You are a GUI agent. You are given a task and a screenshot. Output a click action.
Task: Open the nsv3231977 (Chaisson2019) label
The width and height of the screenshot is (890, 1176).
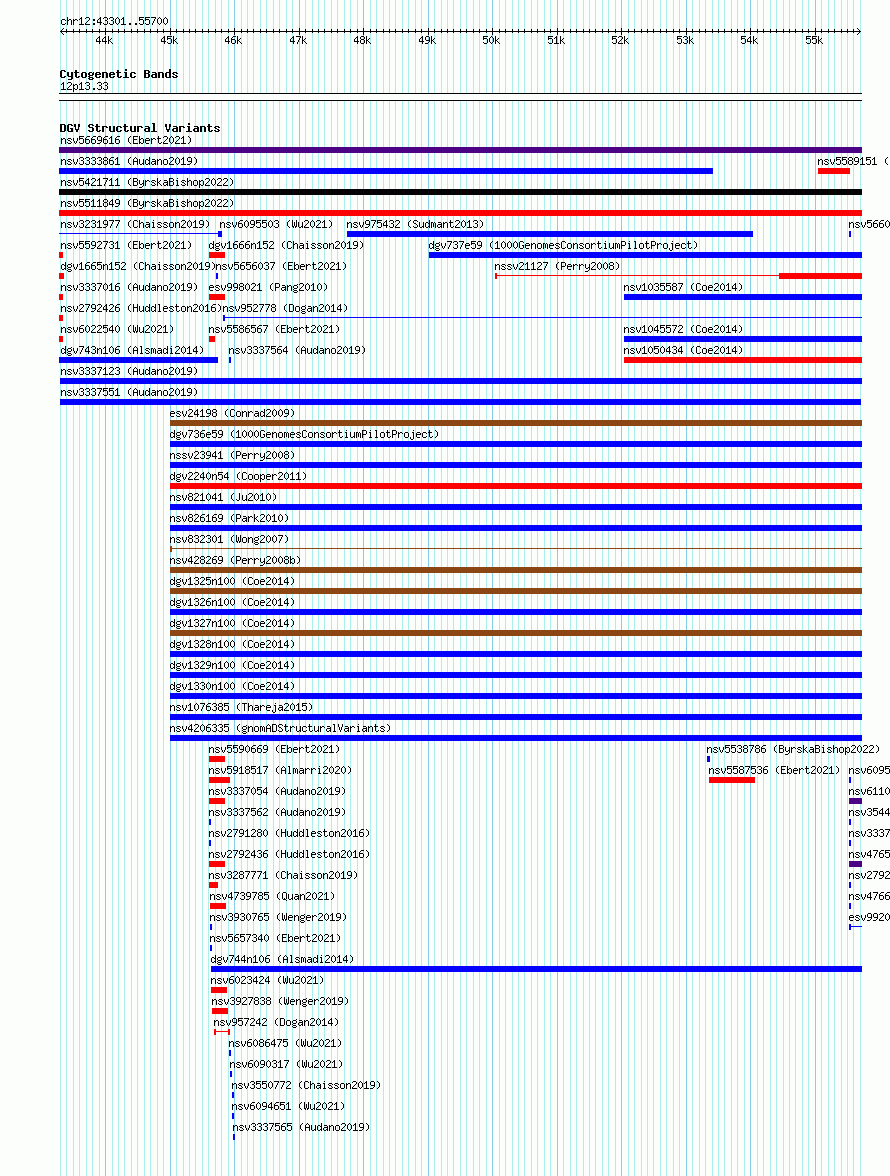[x=135, y=224]
